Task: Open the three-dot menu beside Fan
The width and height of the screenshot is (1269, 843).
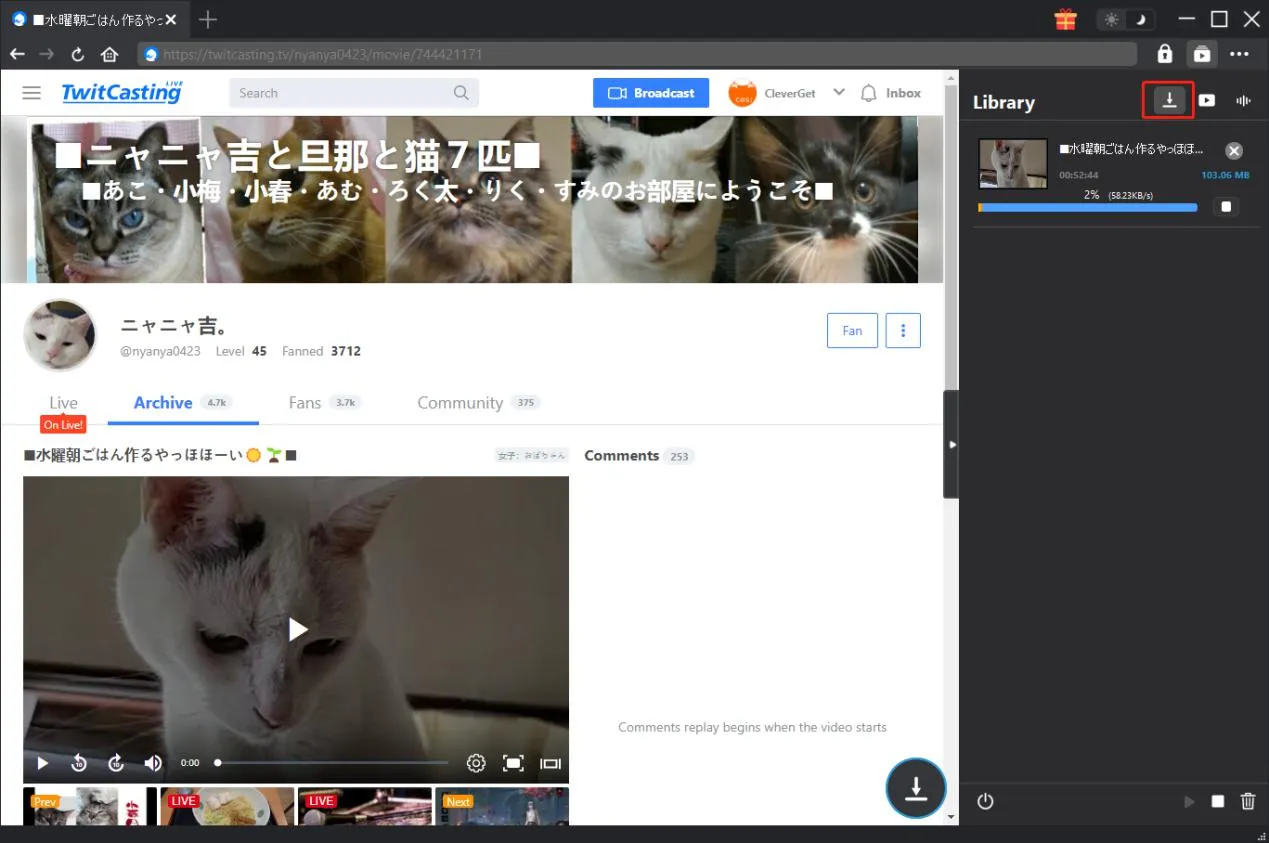Action: (903, 330)
